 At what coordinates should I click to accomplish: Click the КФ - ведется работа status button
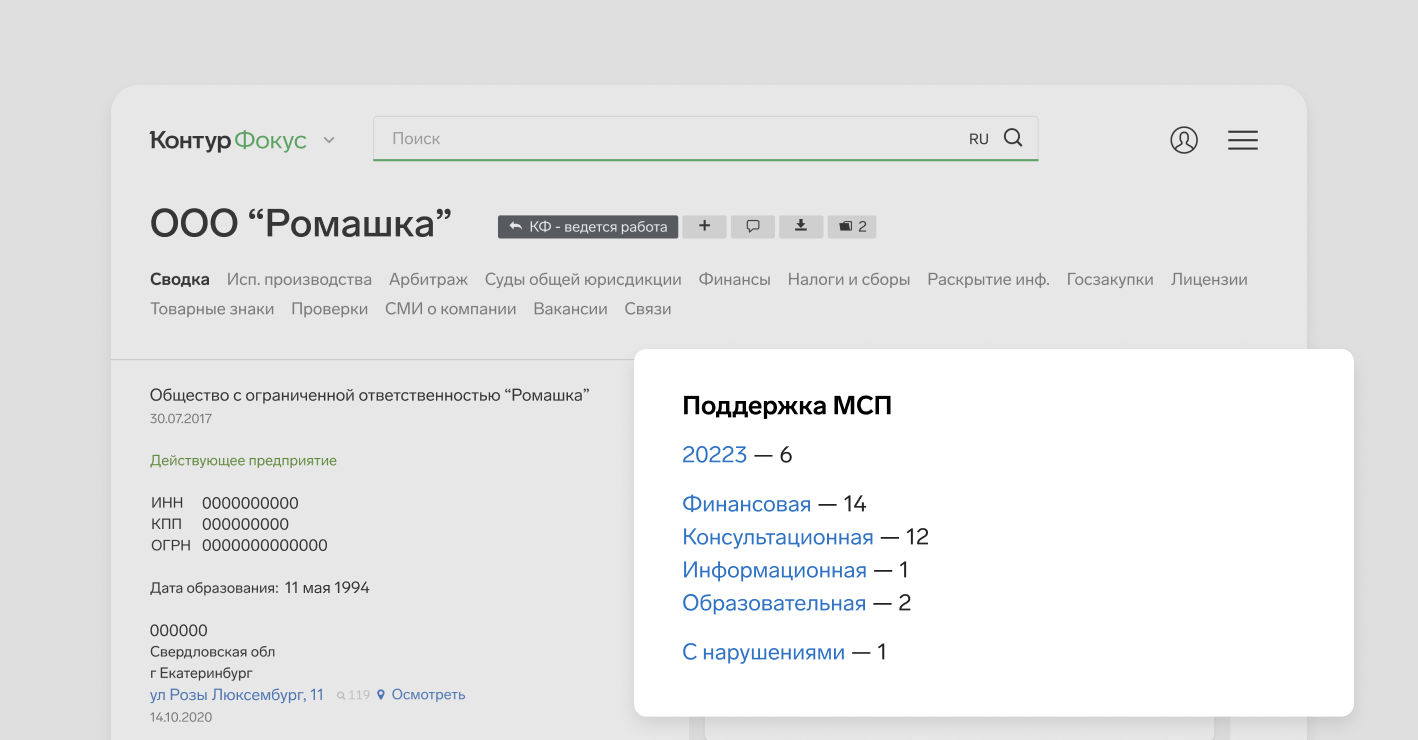(588, 227)
